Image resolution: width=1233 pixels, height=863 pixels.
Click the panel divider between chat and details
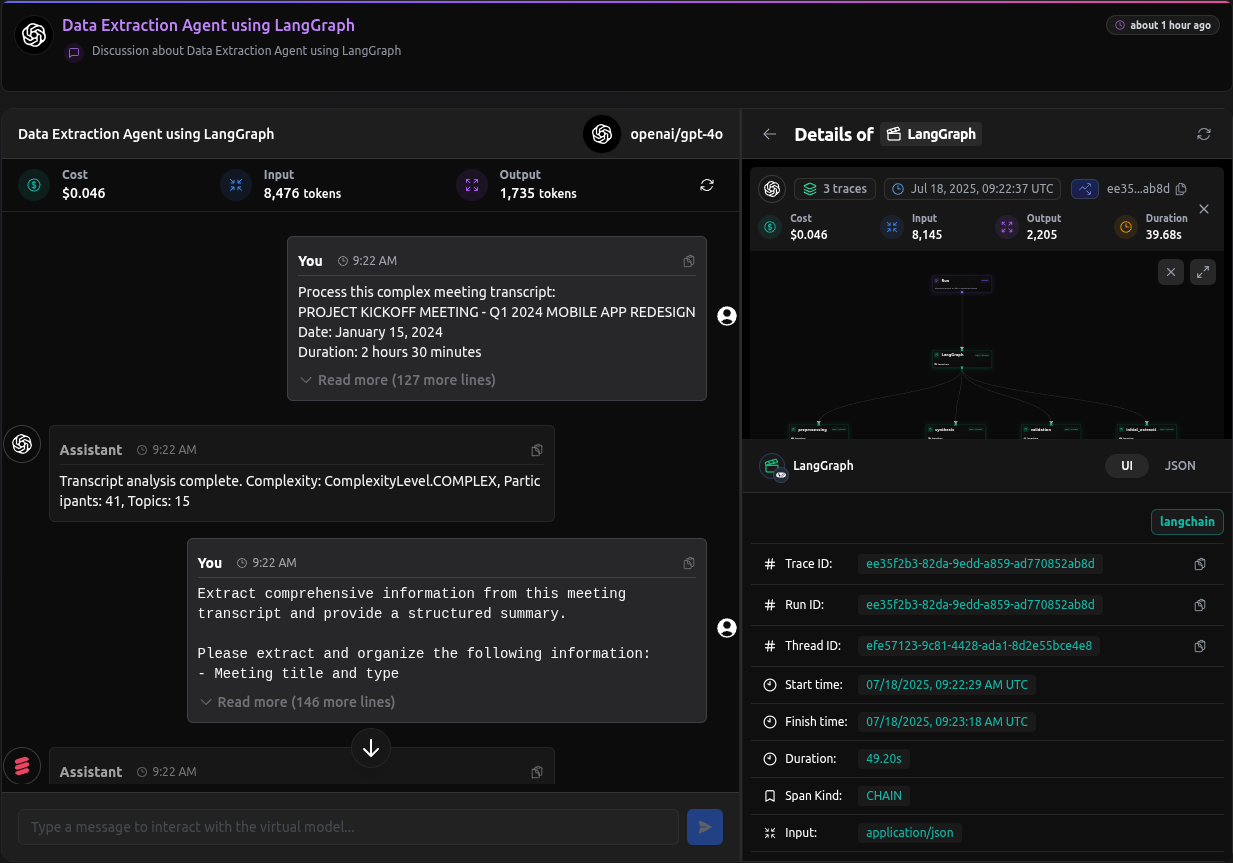(x=740, y=480)
